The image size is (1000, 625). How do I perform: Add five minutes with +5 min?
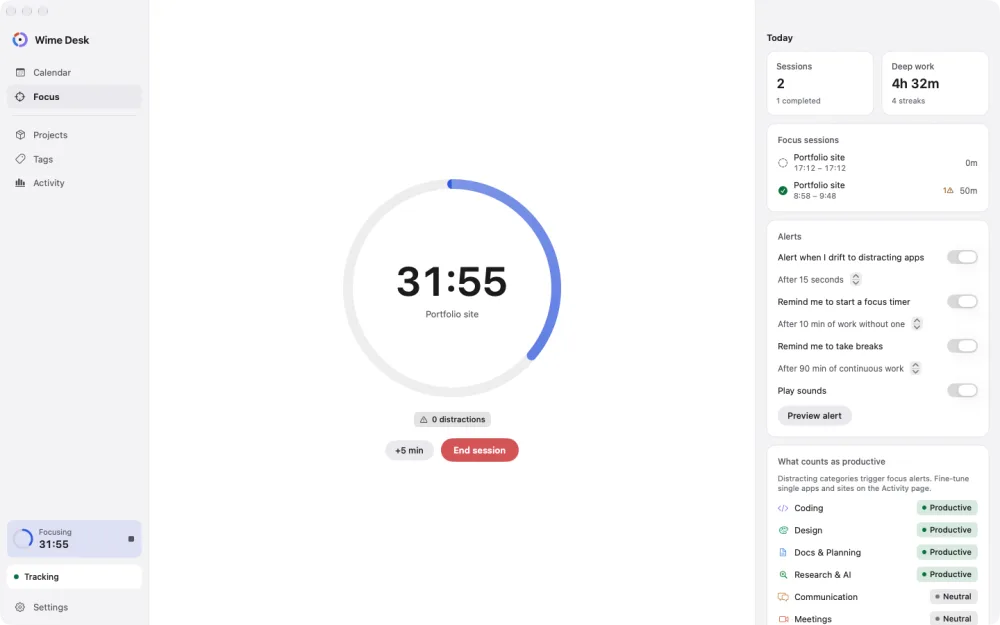coord(409,450)
